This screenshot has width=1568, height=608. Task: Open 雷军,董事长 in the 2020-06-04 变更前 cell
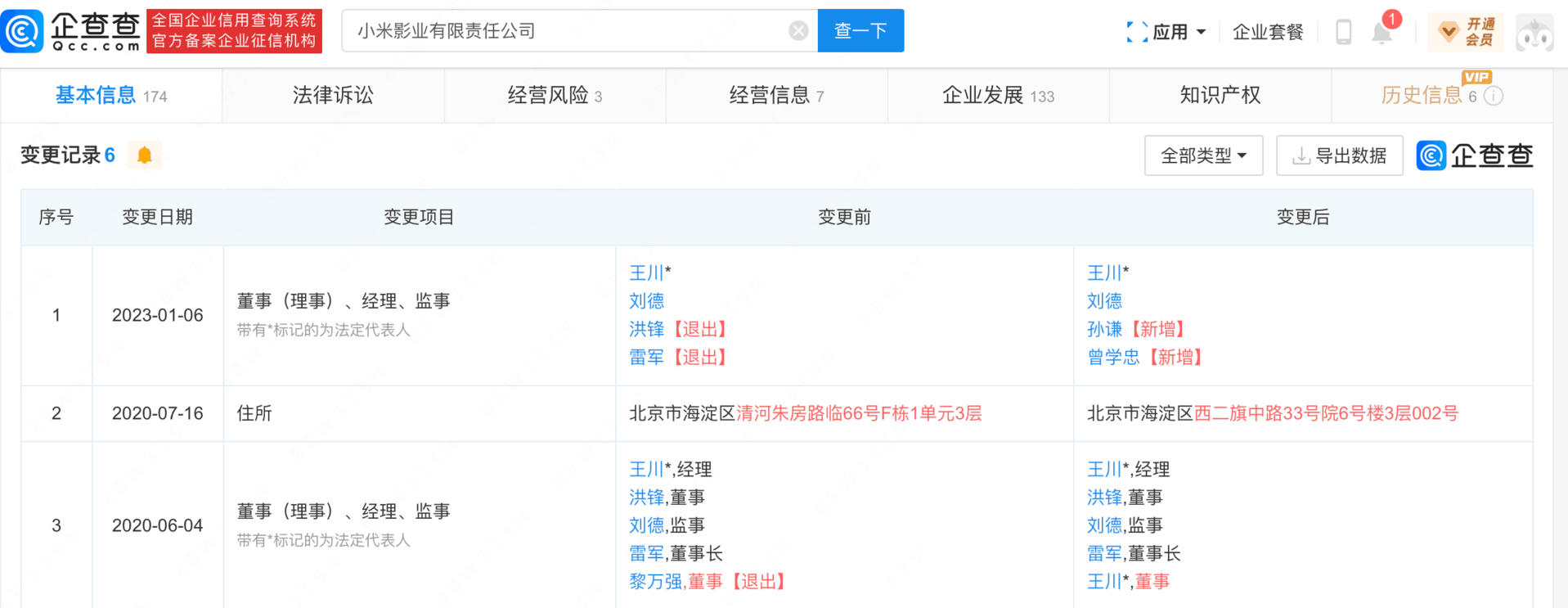676,553
